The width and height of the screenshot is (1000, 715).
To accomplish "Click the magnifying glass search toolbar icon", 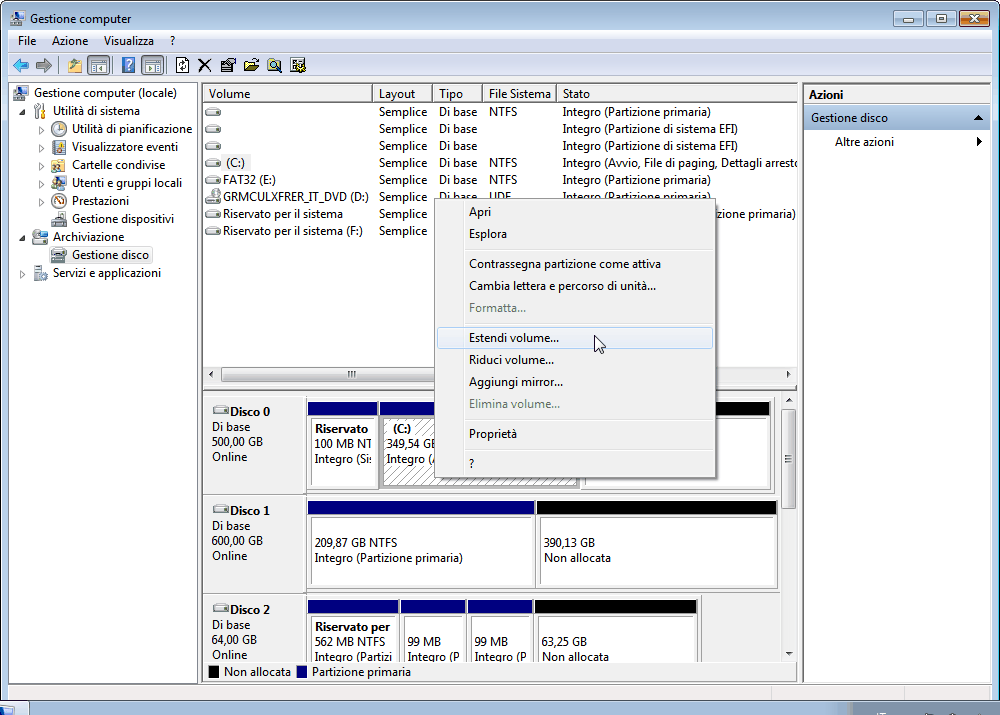I will (x=274, y=65).
